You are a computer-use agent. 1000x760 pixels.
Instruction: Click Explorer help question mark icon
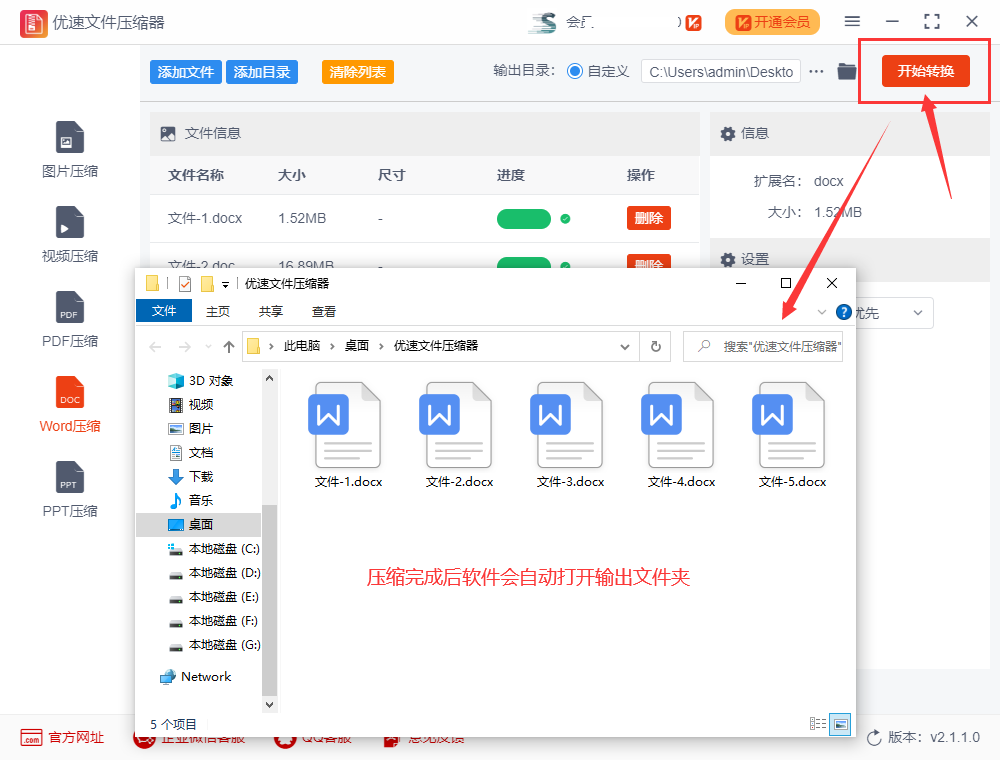click(843, 312)
